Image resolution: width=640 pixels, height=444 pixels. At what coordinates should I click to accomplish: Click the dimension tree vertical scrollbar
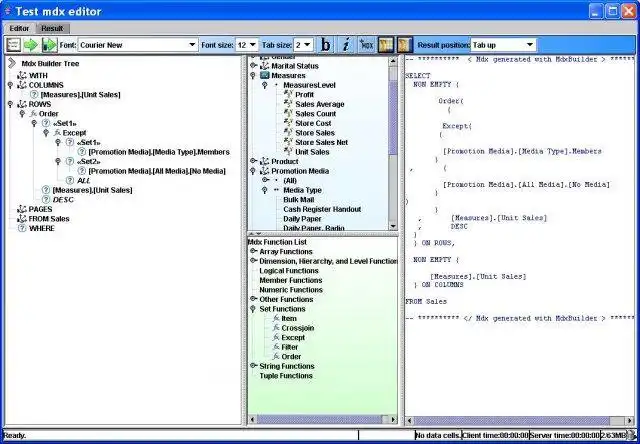393,144
